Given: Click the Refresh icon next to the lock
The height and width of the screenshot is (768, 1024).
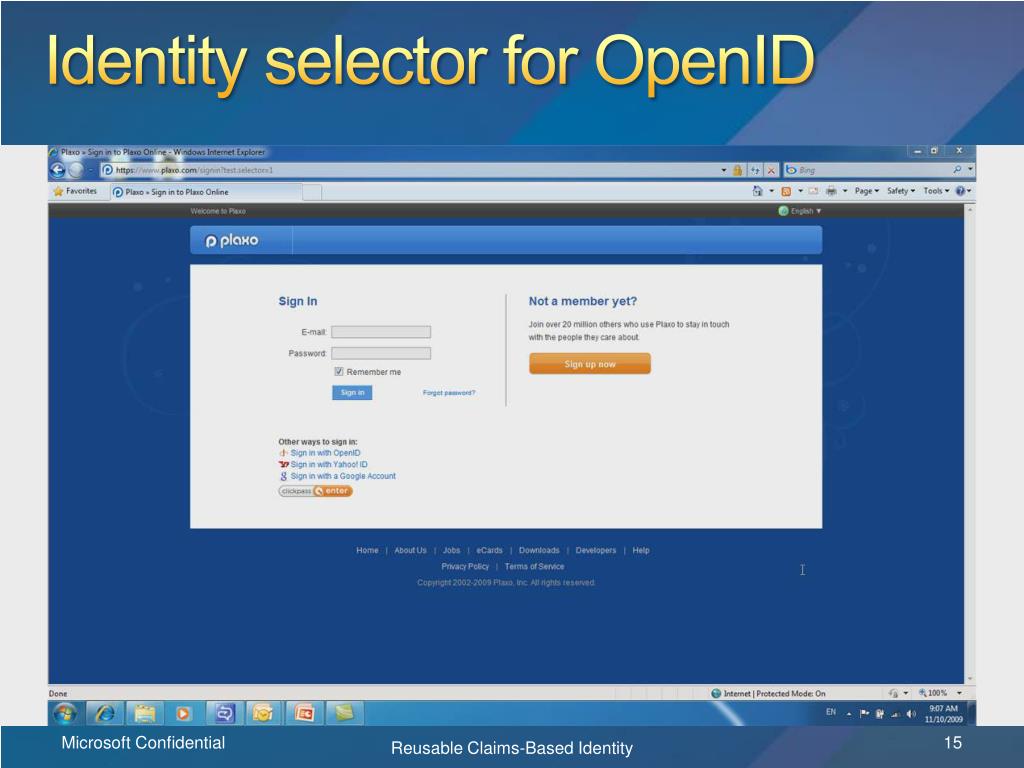Looking at the screenshot, I should click(x=755, y=170).
